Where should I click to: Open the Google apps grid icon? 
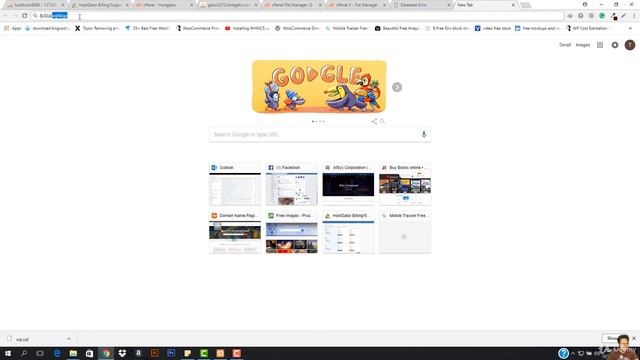click(600, 45)
